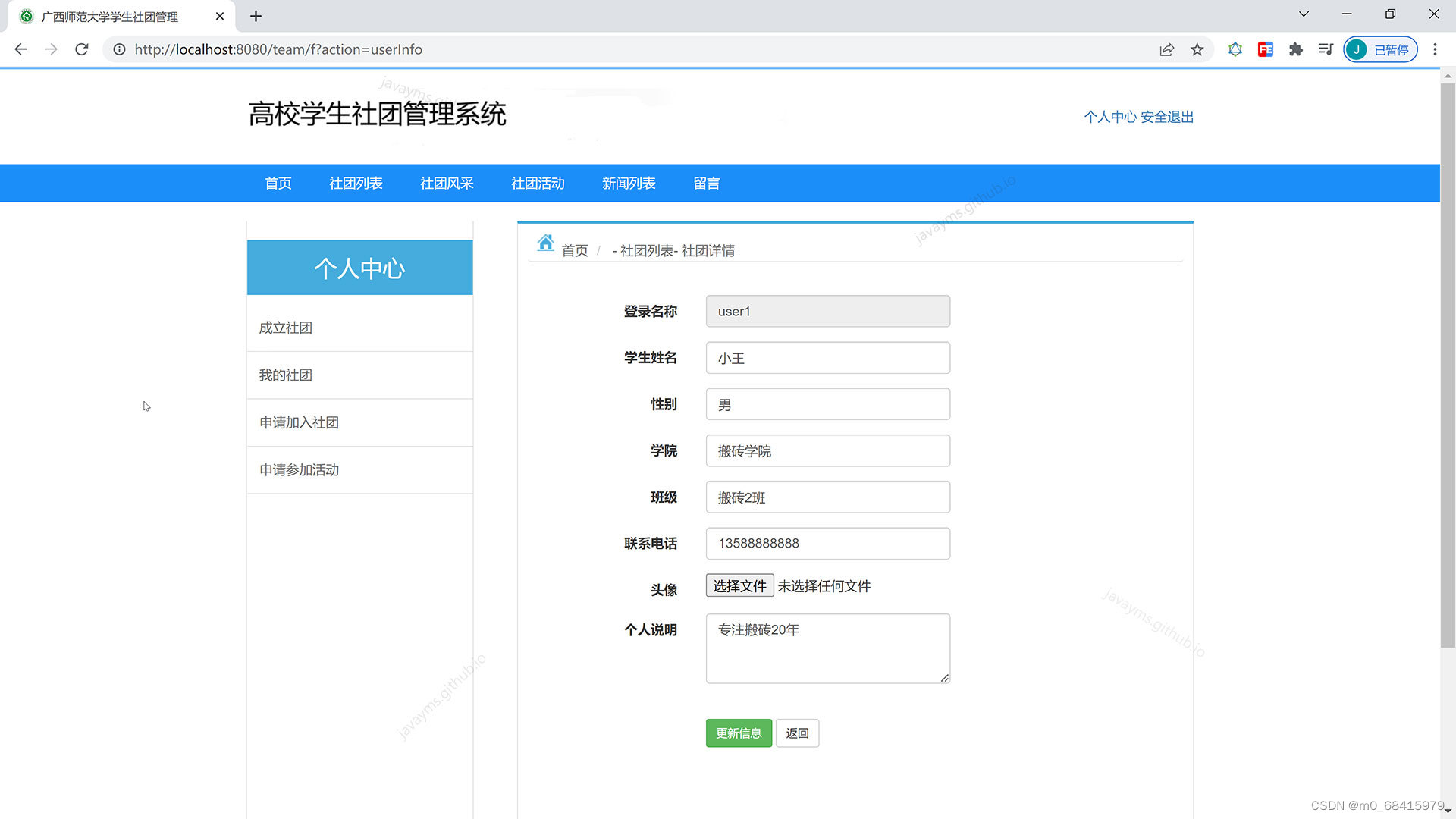
Task: Open the media control playlist icon
Action: [x=1326, y=49]
